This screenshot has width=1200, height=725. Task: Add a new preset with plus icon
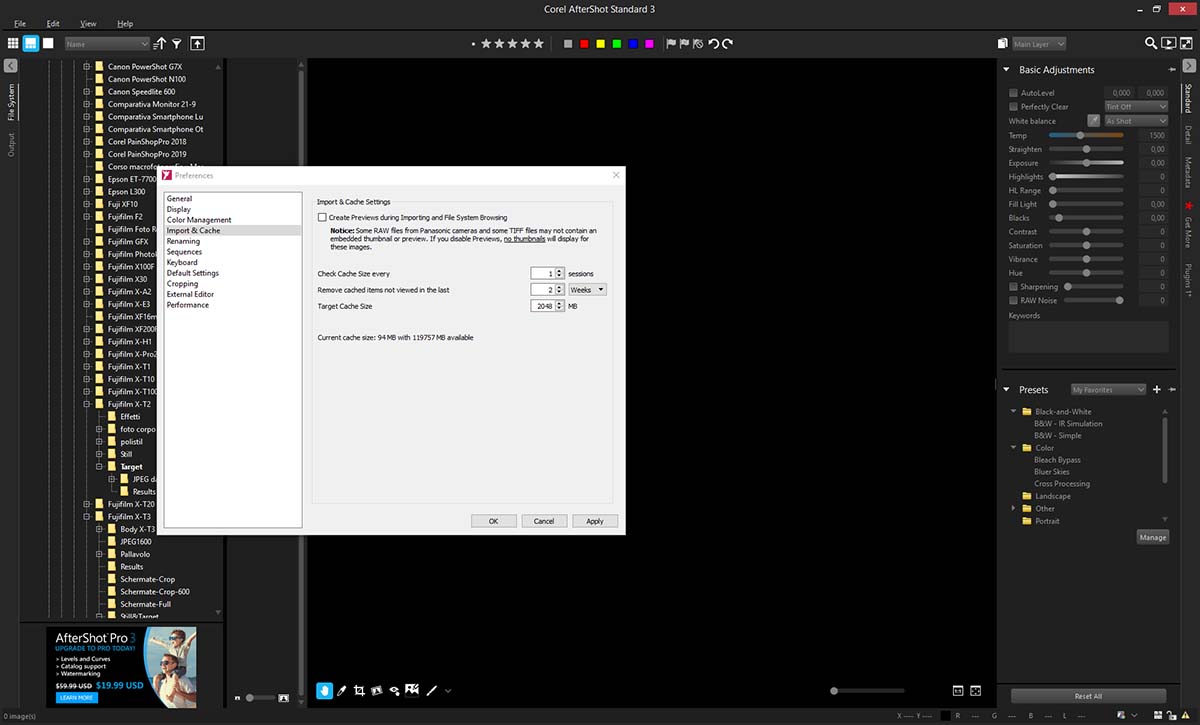click(x=1157, y=389)
